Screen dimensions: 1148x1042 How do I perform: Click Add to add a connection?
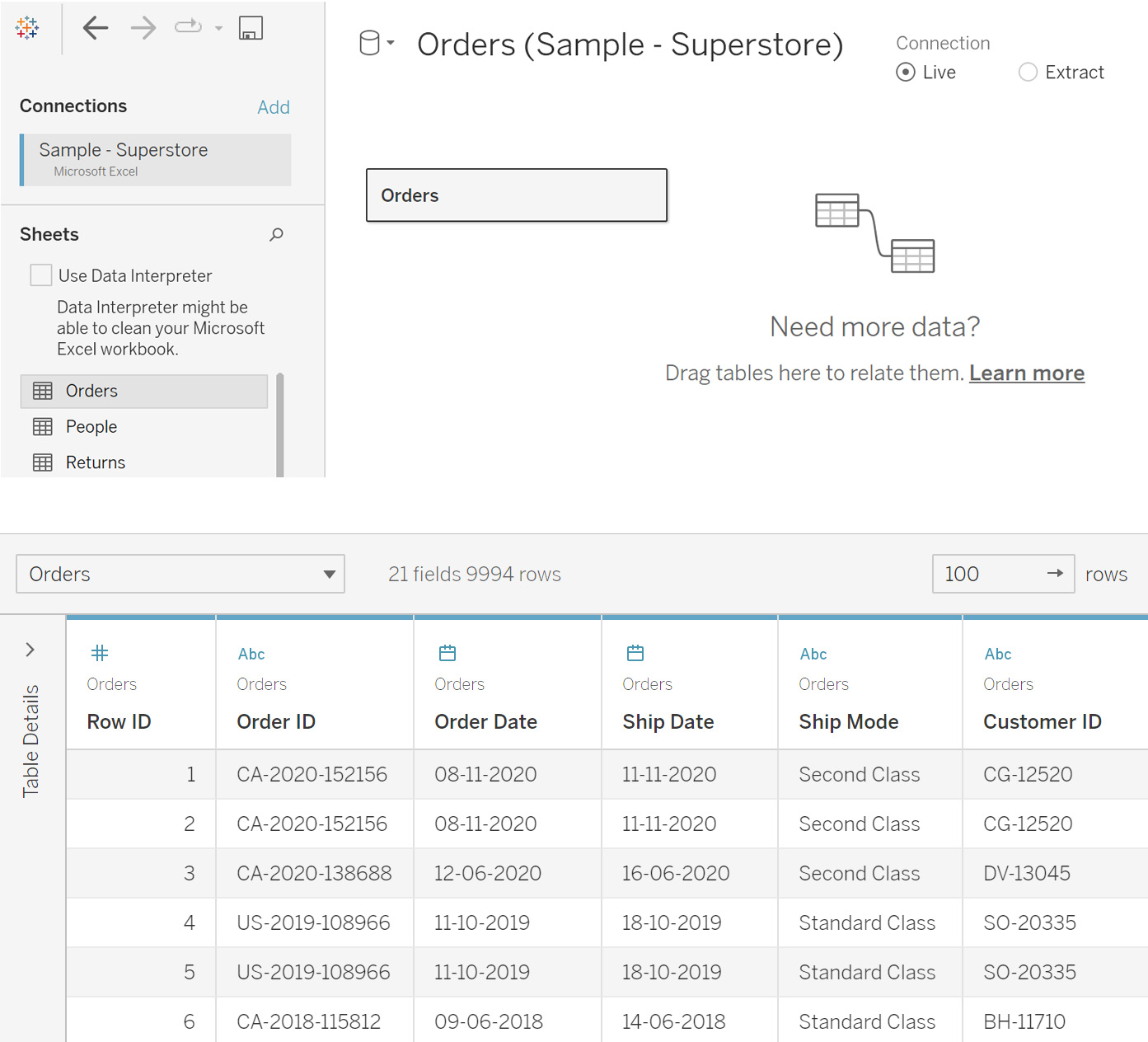click(x=274, y=107)
